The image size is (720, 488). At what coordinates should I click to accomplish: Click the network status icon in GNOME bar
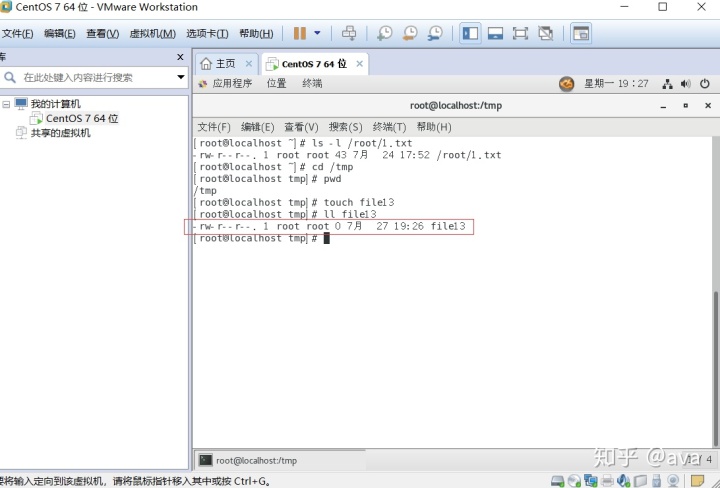[667, 84]
